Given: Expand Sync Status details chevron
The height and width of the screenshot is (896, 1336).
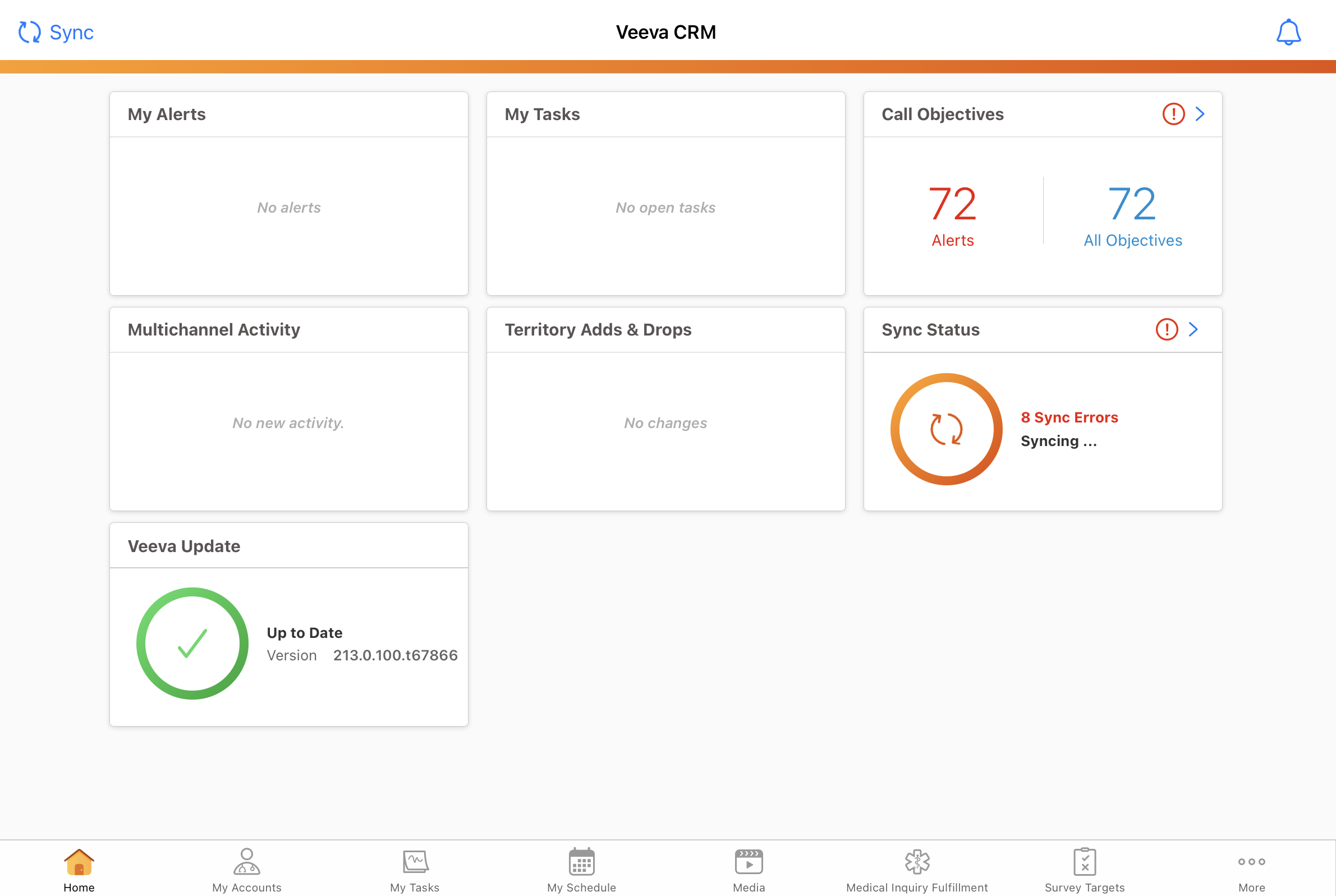Looking at the screenshot, I should 1193,329.
